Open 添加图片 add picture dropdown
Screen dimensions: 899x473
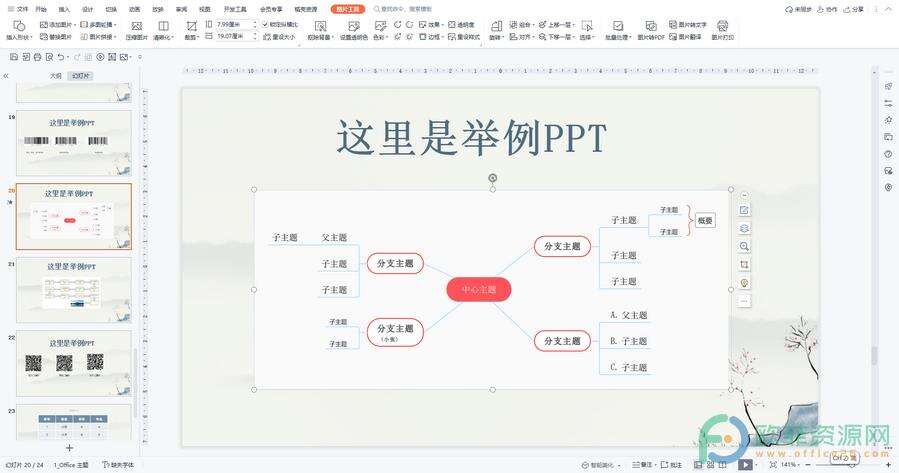coord(57,25)
